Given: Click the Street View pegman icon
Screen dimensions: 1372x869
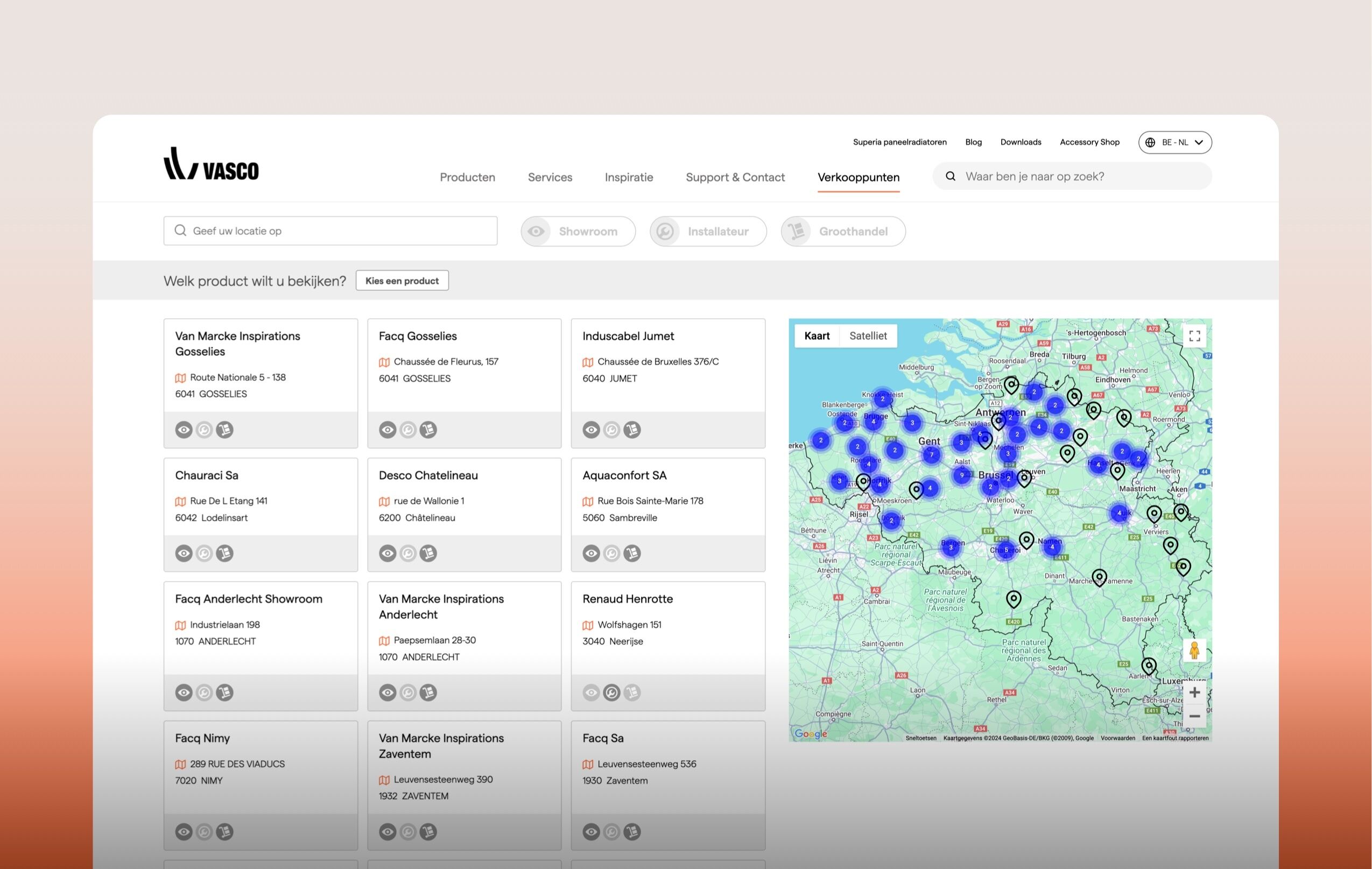Looking at the screenshot, I should click(x=1194, y=650).
